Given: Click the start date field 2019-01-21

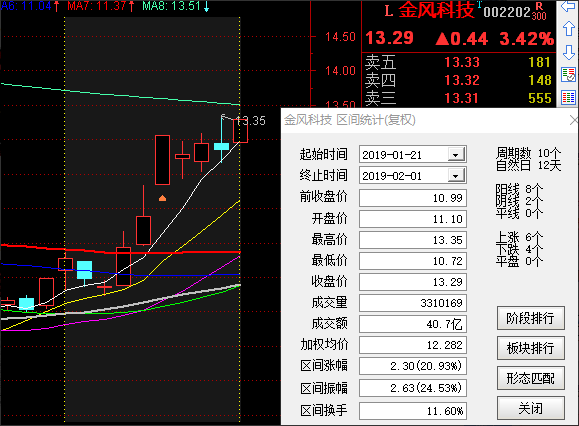Looking at the screenshot, I should [x=412, y=154].
